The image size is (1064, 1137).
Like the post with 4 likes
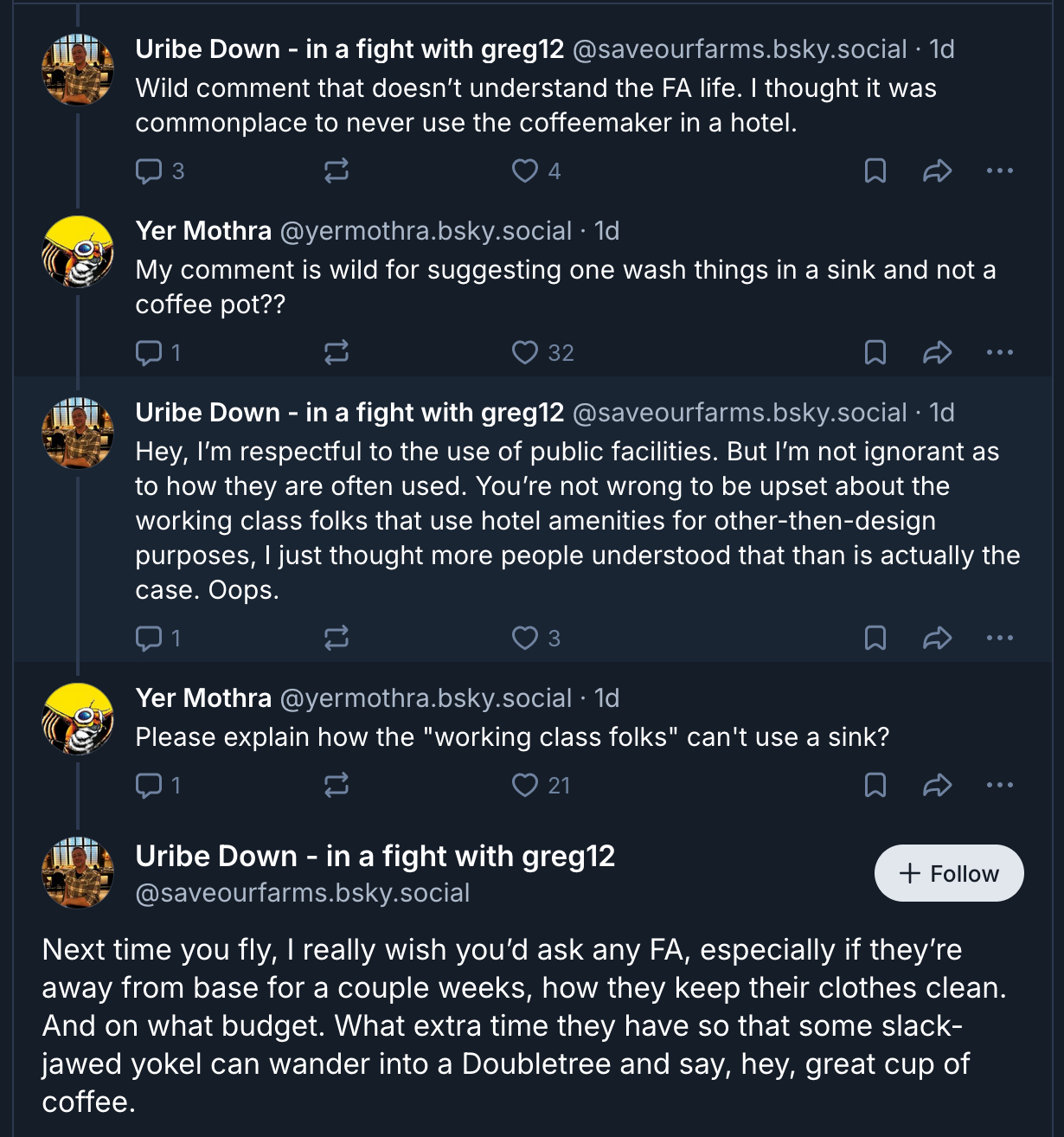point(525,170)
